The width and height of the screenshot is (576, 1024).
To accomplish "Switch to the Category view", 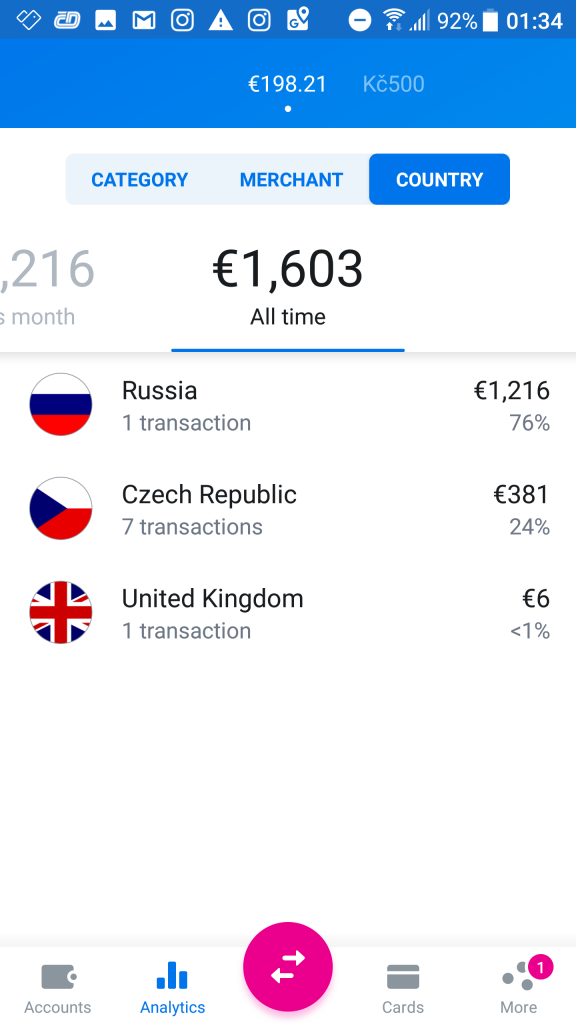I will click(x=139, y=180).
